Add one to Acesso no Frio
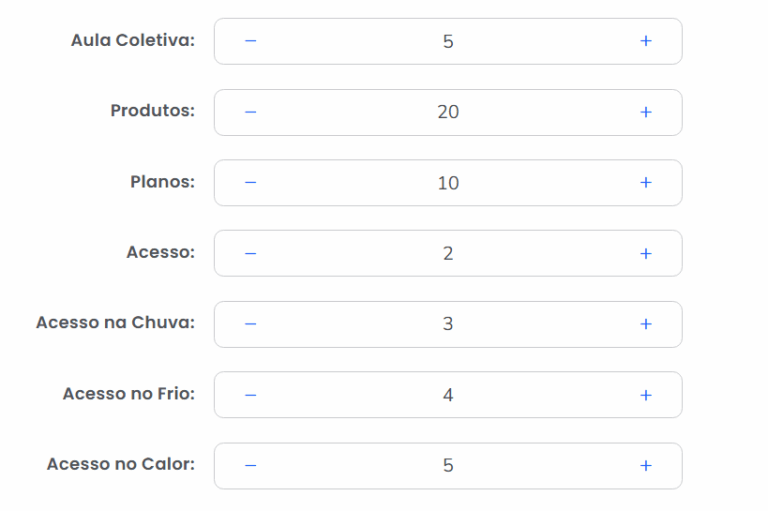Screen dimensions: 768x511 pos(646,395)
